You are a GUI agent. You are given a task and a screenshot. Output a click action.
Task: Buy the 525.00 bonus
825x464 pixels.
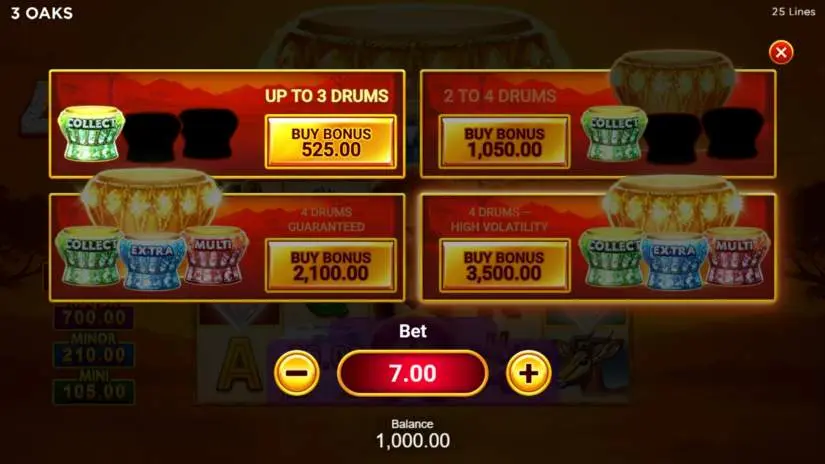(x=331, y=142)
